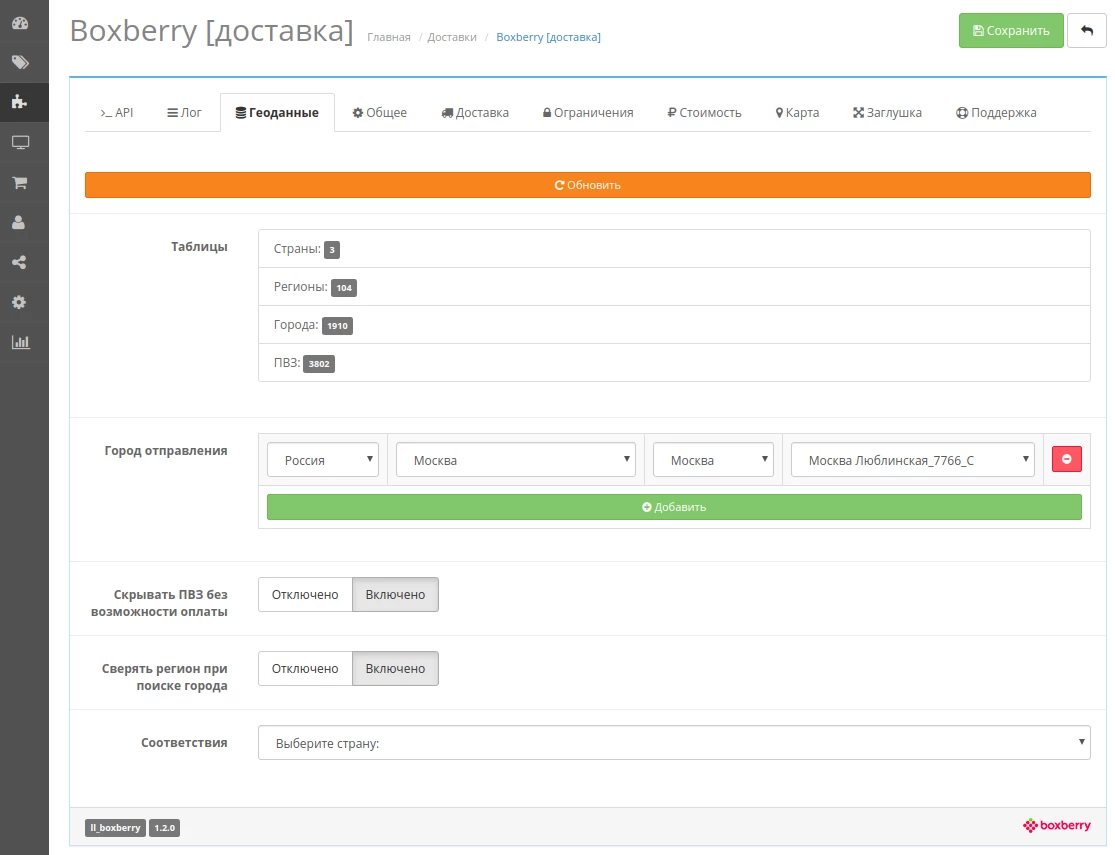
Task: Open the Выберите страну dropdown
Action: (674, 743)
